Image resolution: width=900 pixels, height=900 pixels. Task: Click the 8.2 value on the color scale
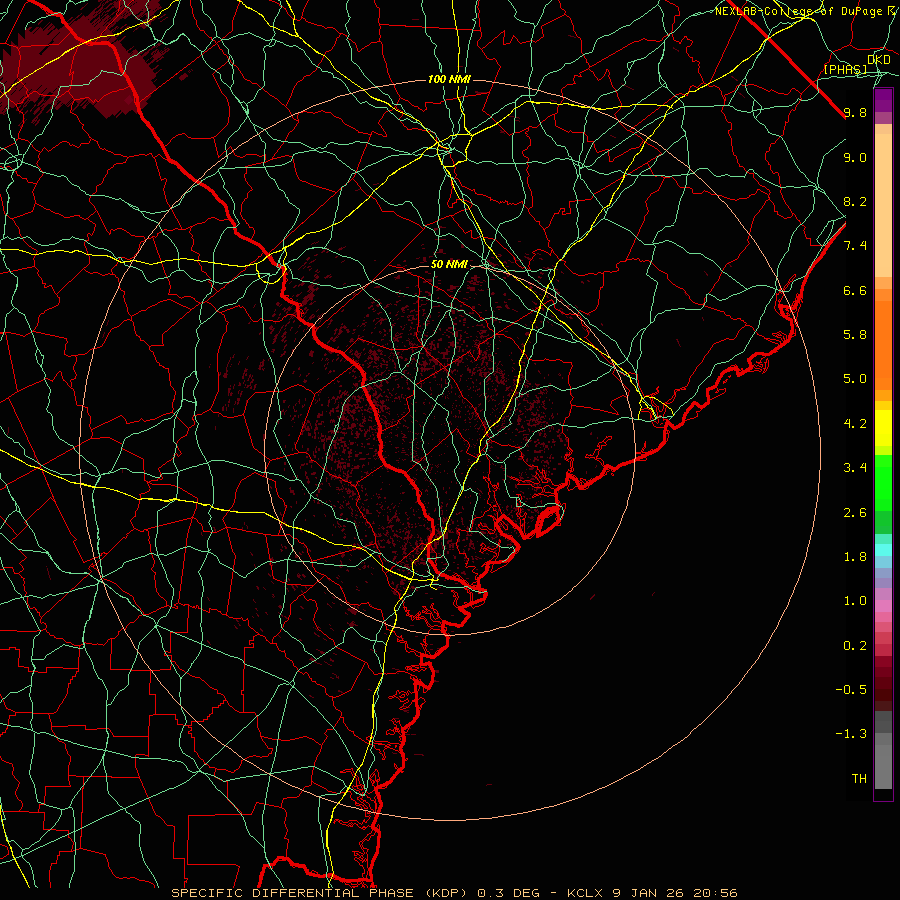tap(855, 201)
